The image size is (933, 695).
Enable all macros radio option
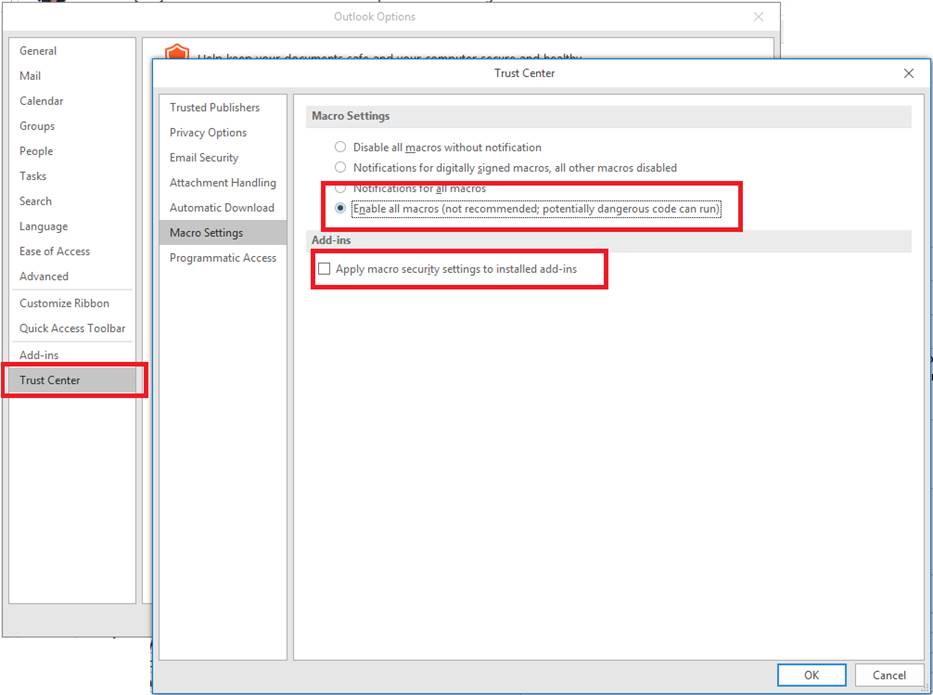tap(340, 208)
